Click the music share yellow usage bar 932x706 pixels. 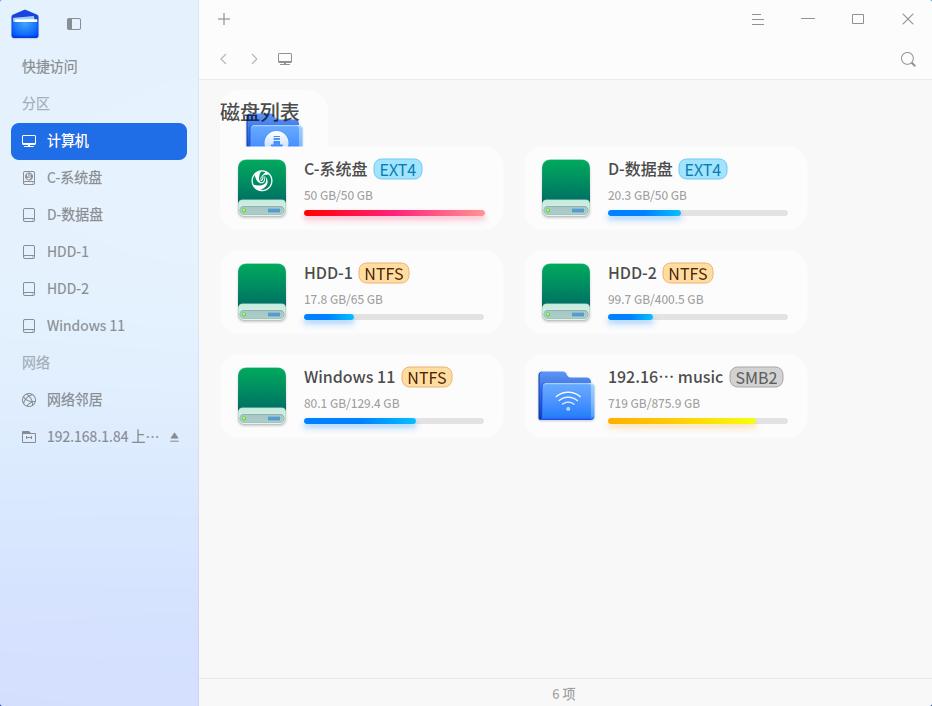tap(698, 421)
